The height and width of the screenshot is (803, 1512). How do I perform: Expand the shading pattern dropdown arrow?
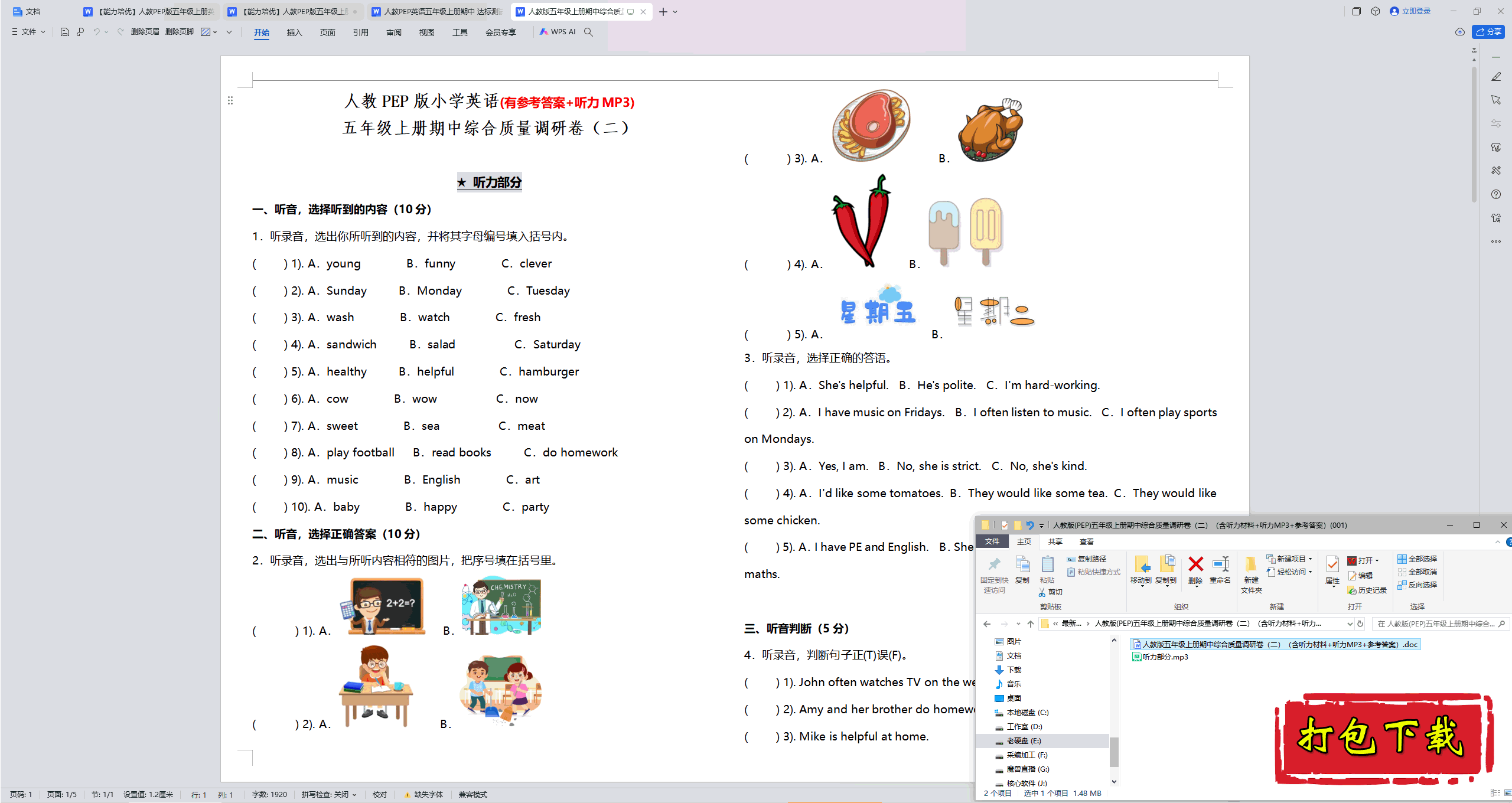pyautogui.click(x=215, y=32)
